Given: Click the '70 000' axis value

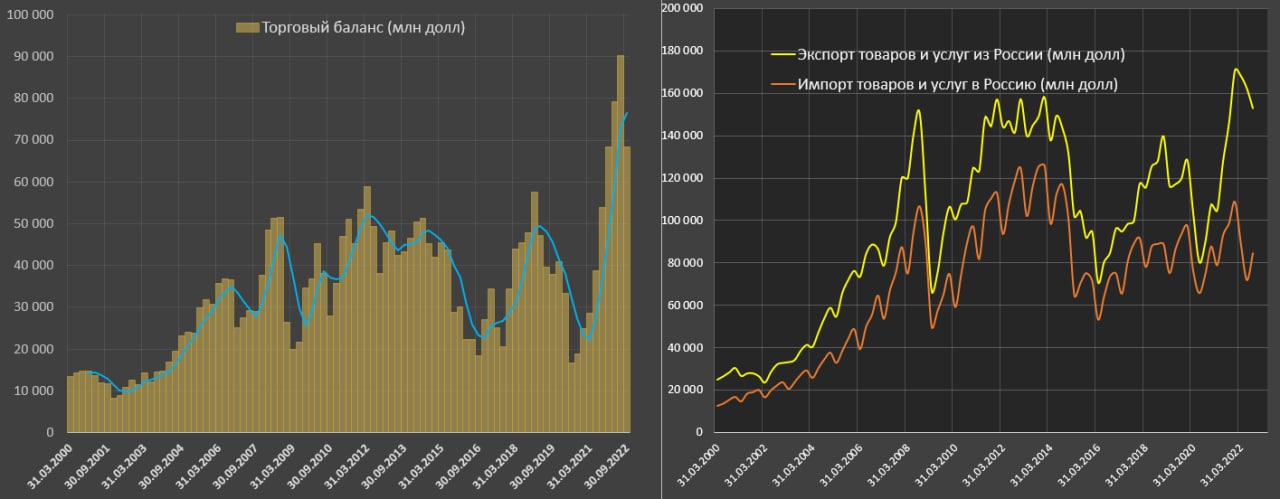Looking at the screenshot, I should point(34,140).
